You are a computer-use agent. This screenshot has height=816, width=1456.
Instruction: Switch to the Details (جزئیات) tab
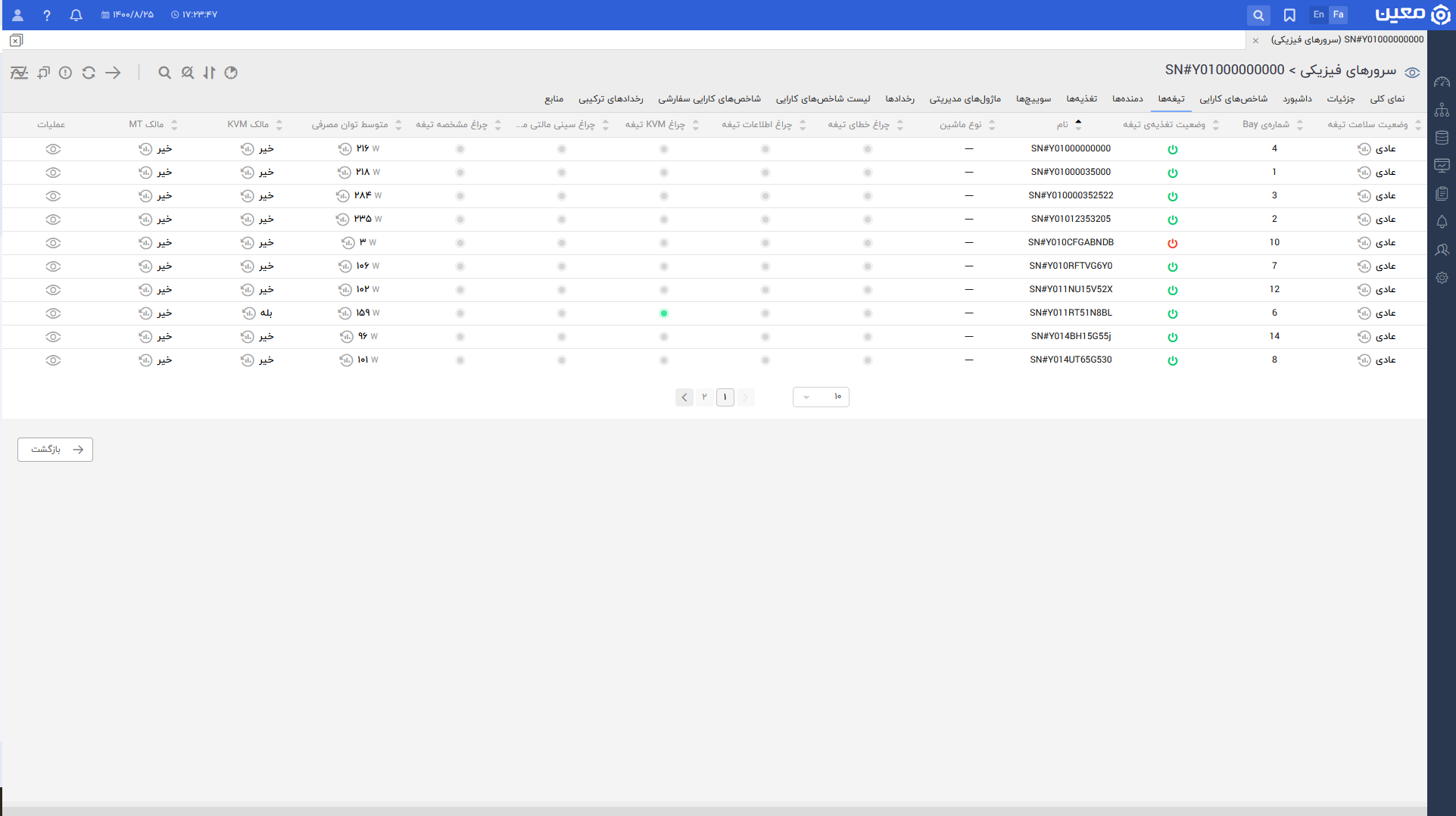[1341, 99]
